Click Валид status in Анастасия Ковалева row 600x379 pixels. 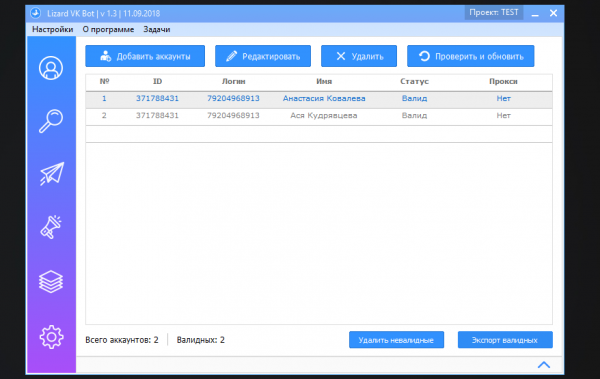coord(414,98)
